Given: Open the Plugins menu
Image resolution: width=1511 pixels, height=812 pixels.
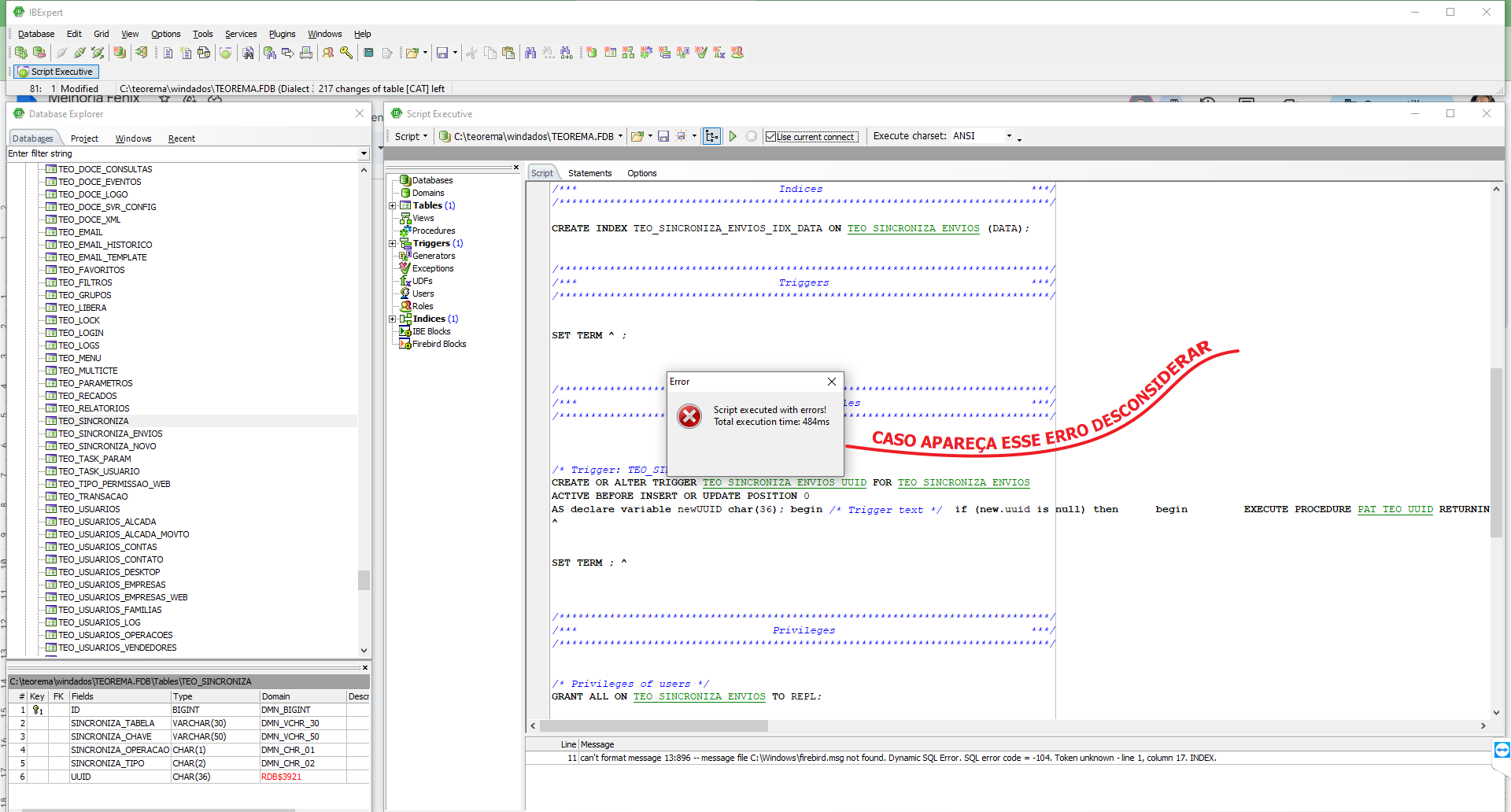Looking at the screenshot, I should pos(282,34).
